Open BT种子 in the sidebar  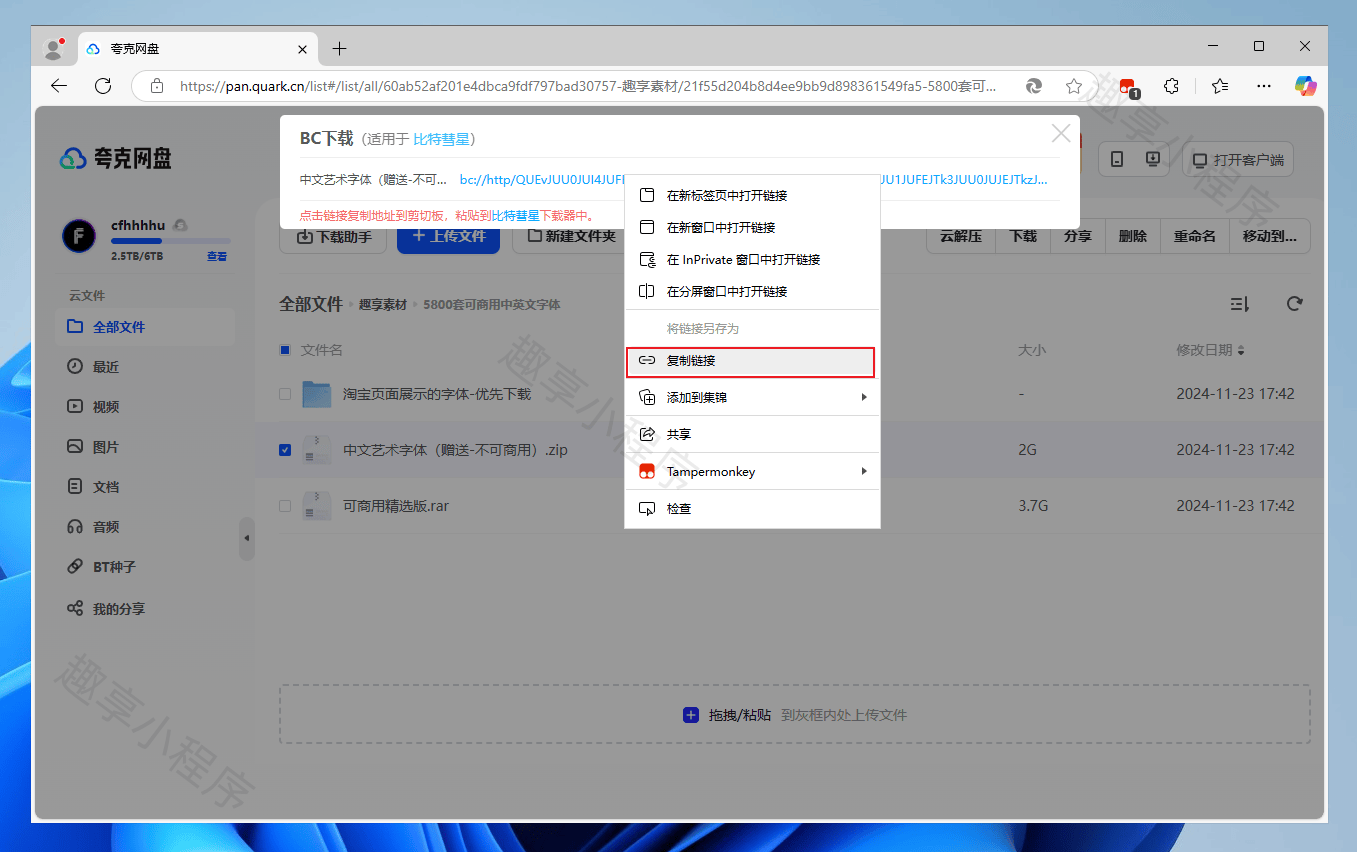point(114,567)
